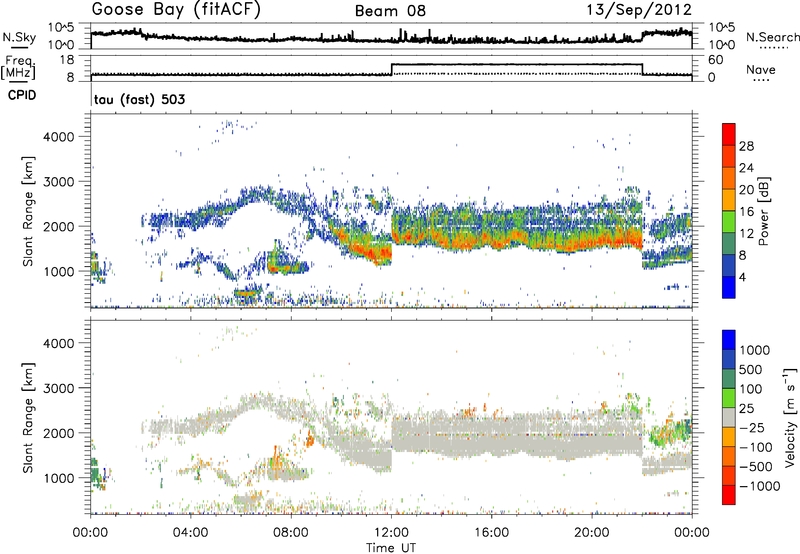Click the velocity scale value '-1000'
Image resolution: width=800 pixels, height=554 pixels.
759,486
